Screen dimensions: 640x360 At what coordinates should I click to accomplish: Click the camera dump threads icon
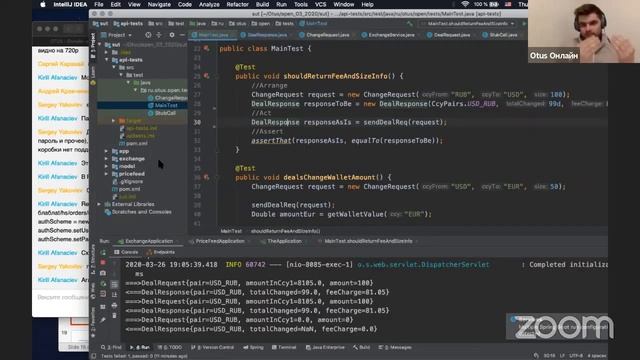[x=103, y=273]
